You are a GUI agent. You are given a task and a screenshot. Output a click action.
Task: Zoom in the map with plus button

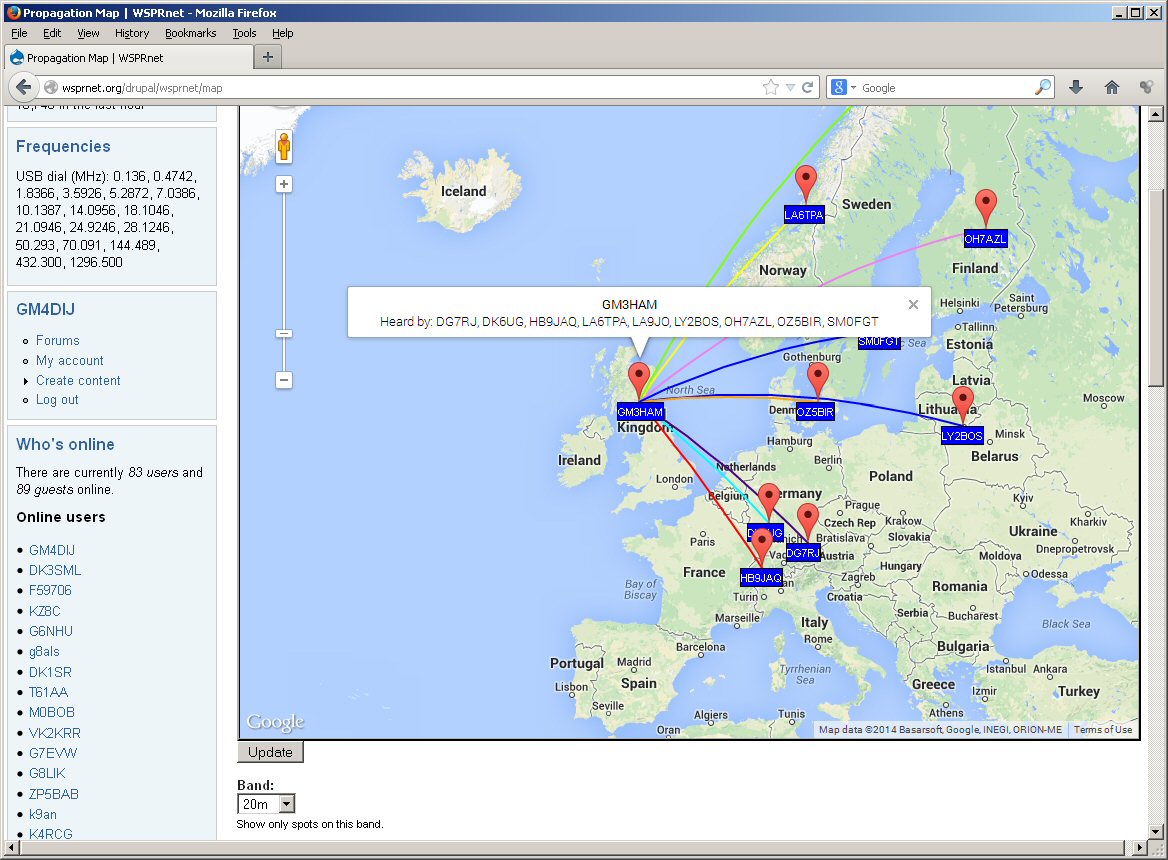(284, 184)
